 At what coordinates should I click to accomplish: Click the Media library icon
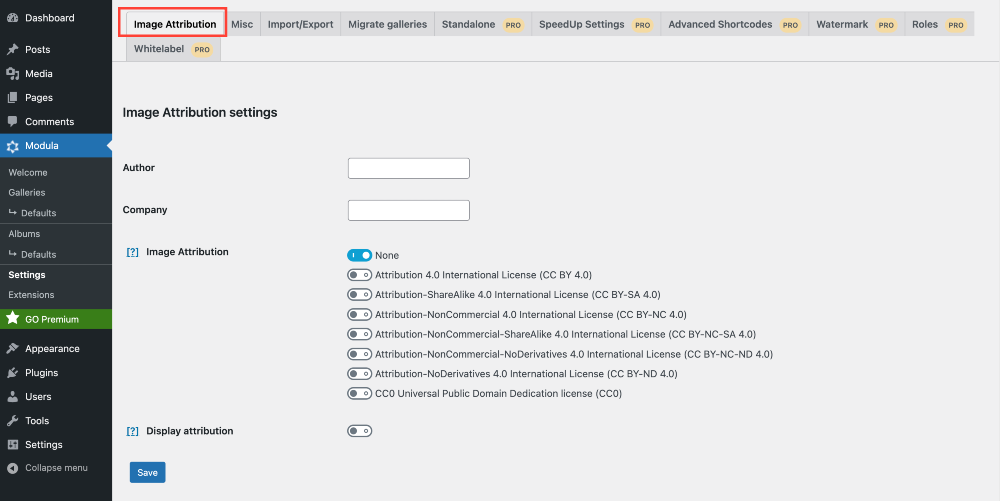coord(12,74)
